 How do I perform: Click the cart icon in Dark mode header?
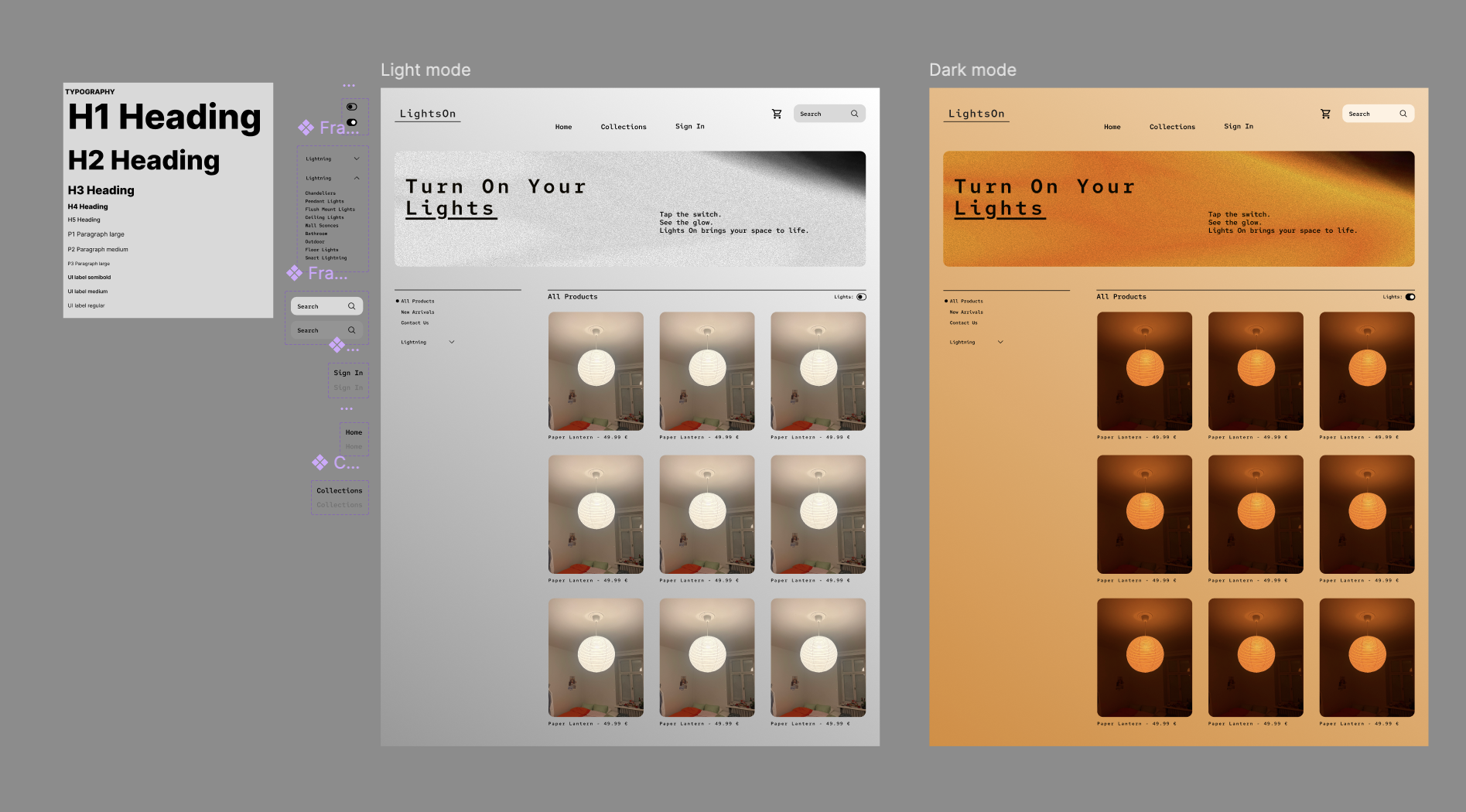[1325, 114]
